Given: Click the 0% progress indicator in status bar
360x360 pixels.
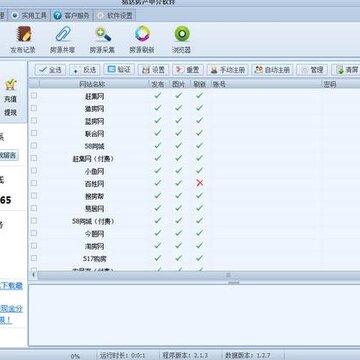Looking at the screenshot, I should point(75,356).
